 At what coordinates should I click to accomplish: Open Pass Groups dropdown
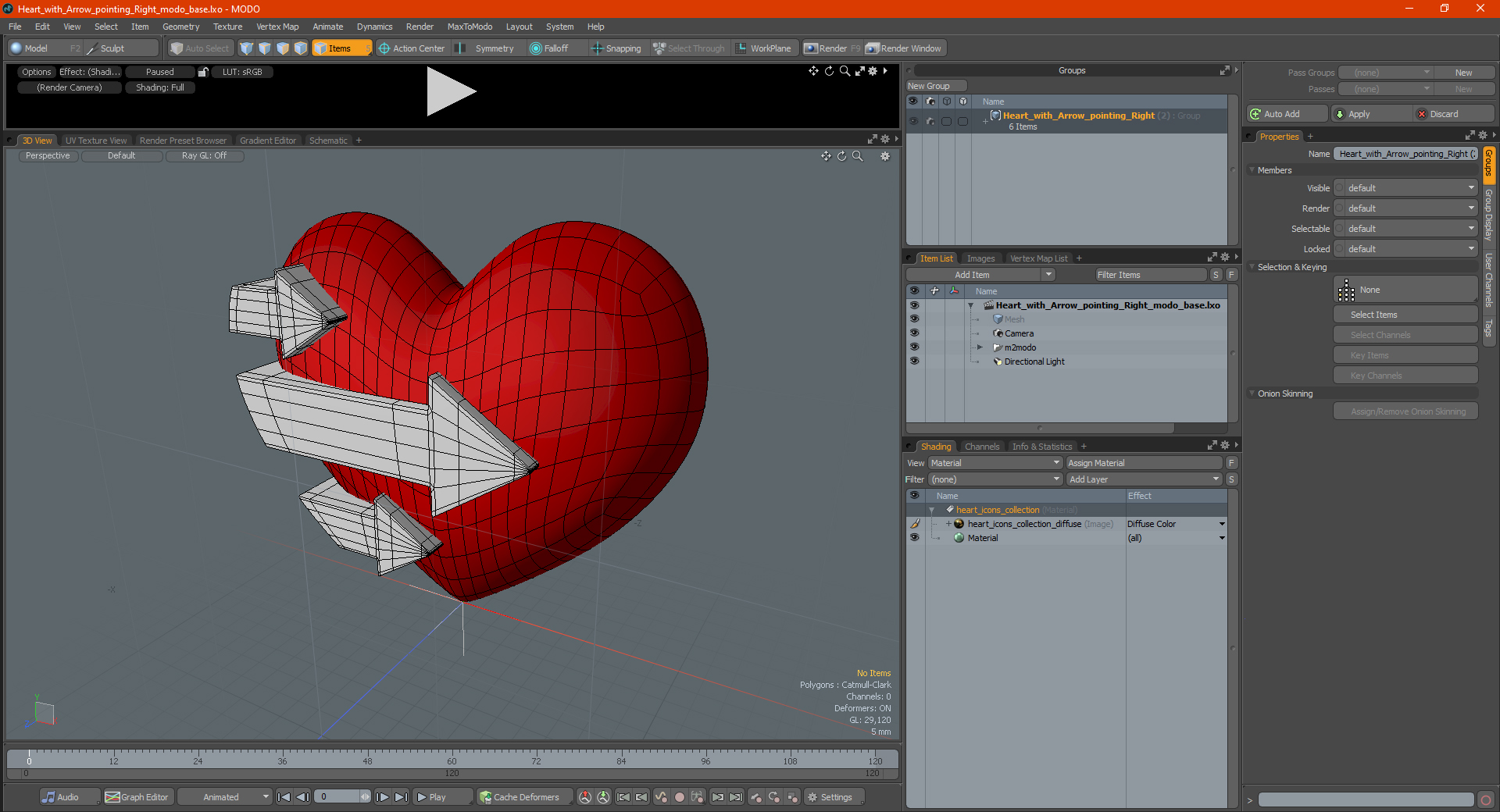pyautogui.click(x=1385, y=73)
